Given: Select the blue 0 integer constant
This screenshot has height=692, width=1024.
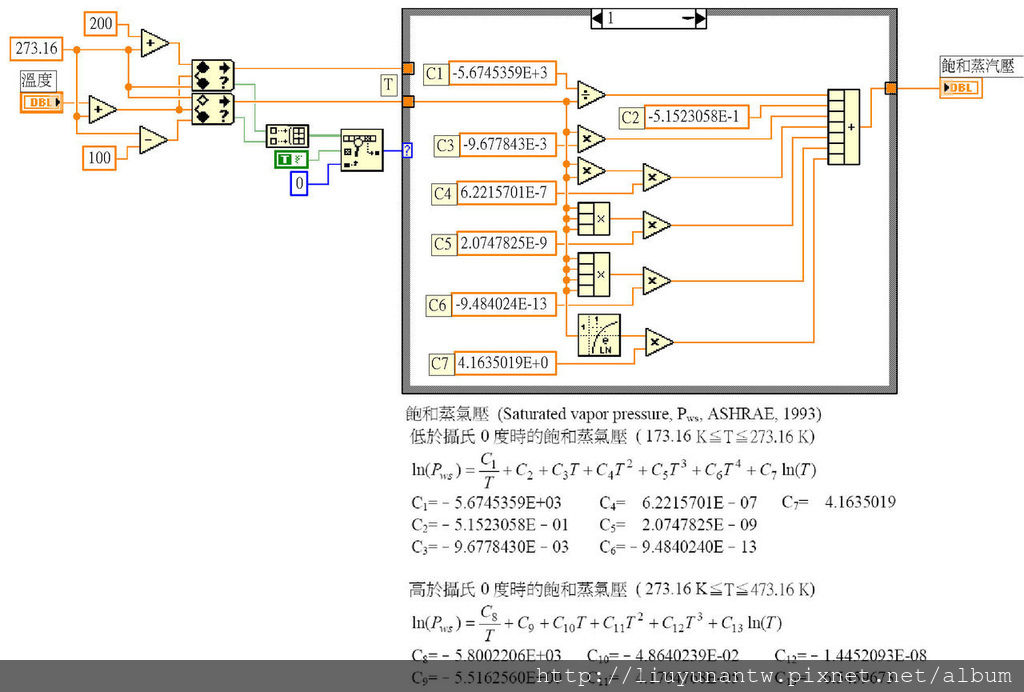Looking at the screenshot, I should coord(299,183).
